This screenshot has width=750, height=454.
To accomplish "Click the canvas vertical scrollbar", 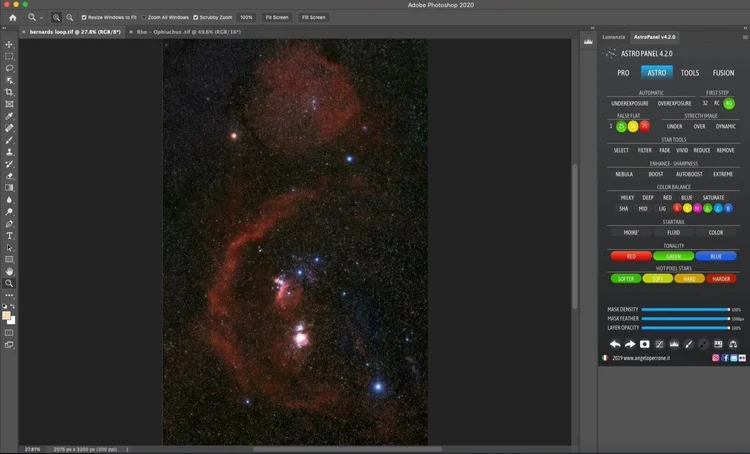I will 574,237.
